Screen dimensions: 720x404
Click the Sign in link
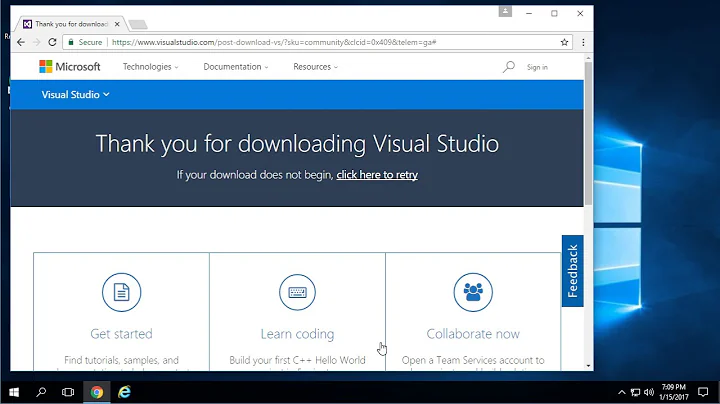pos(537,67)
